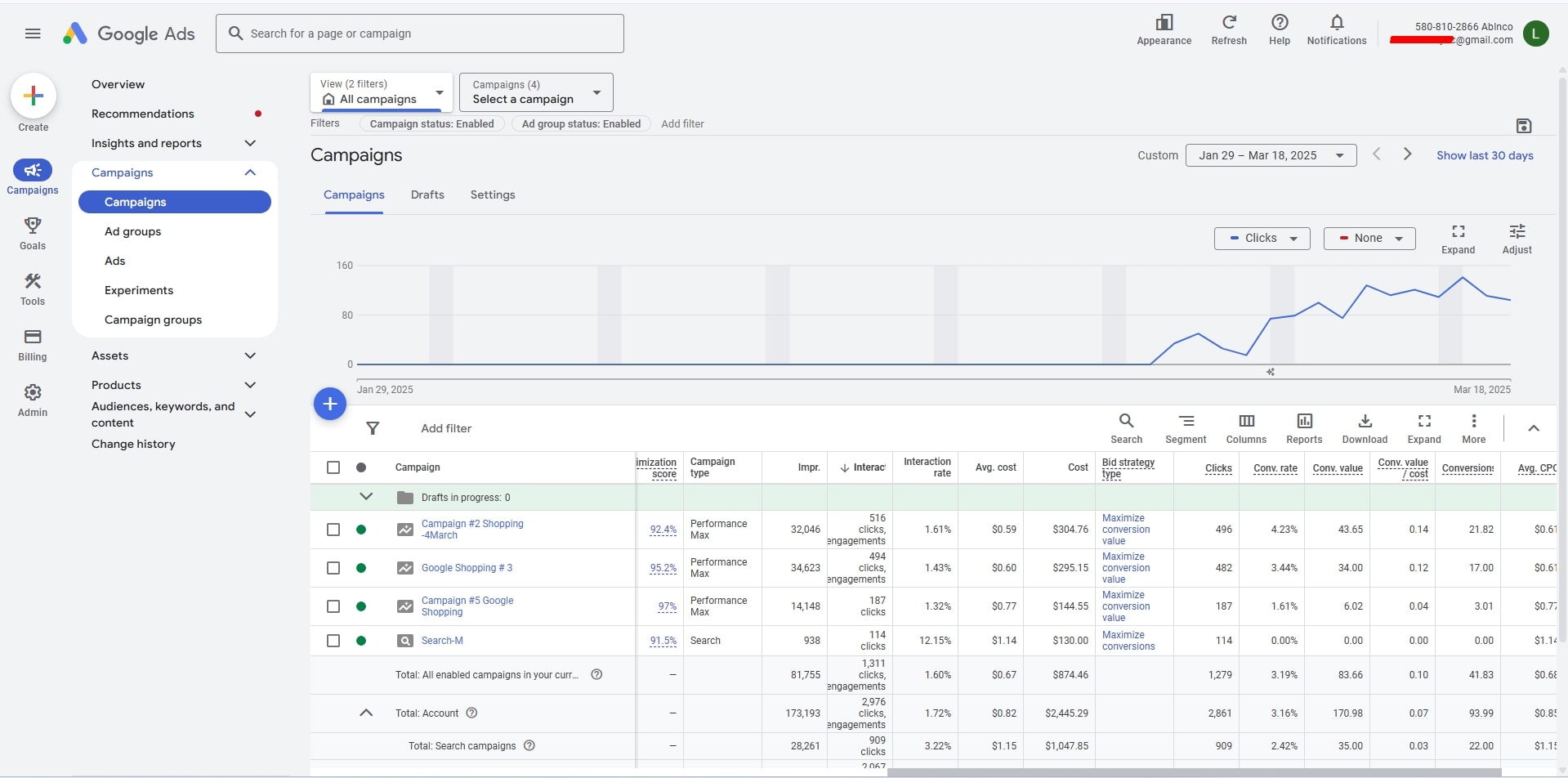Collapse the Campaigns sidebar section
The image size is (1568, 778).
click(250, 172)
